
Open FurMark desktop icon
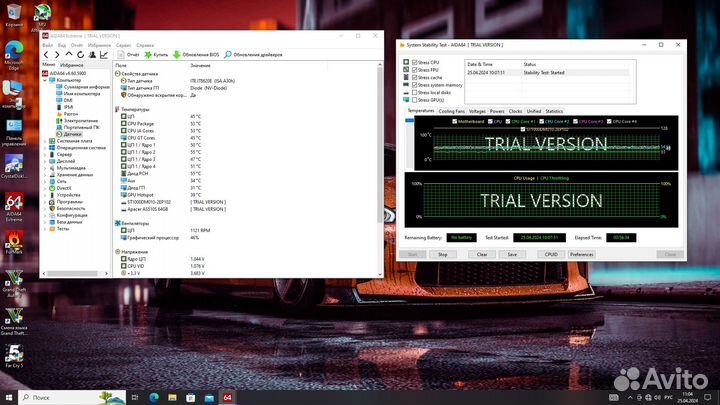click(14, 242)
